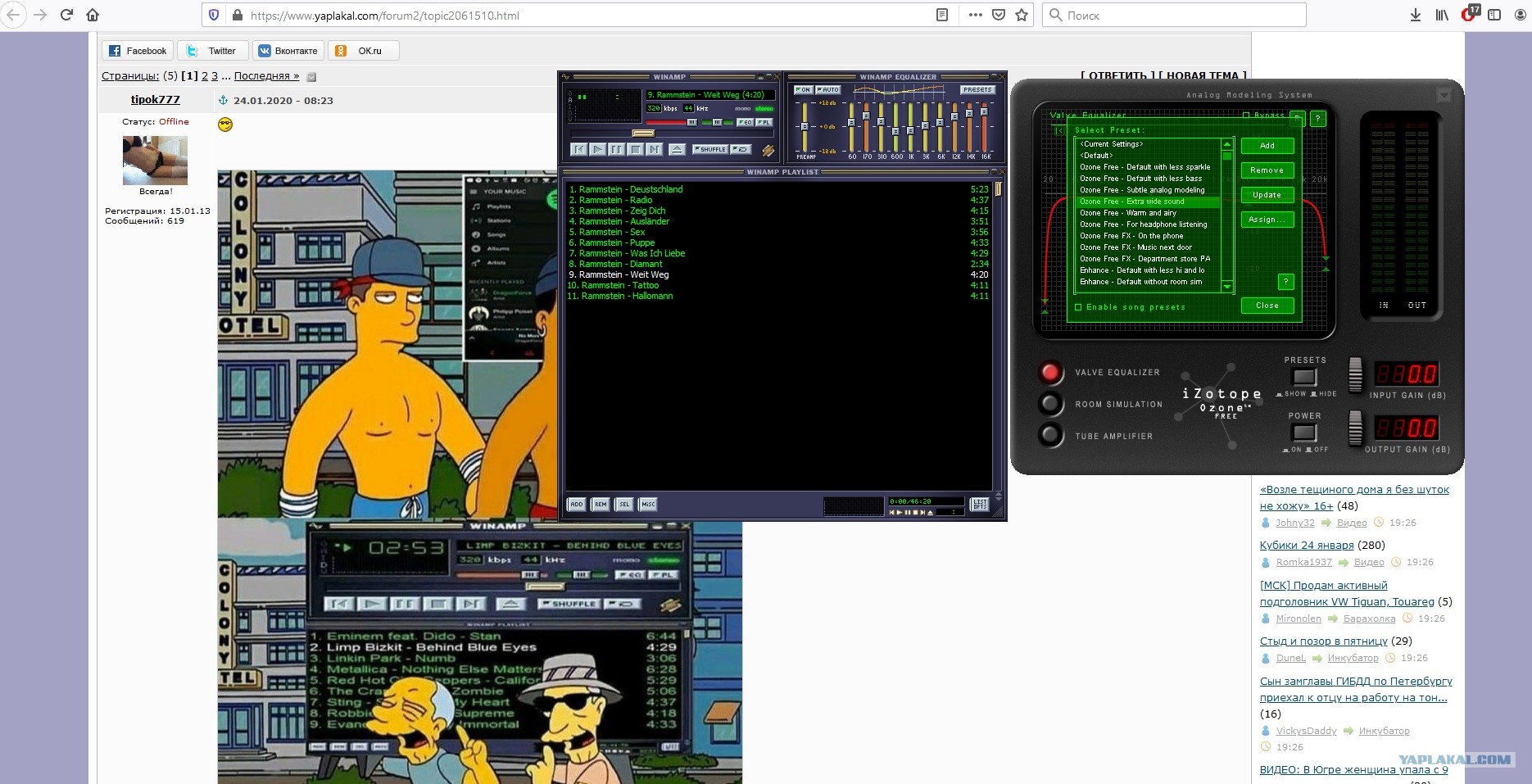Flip the Ozone Presets show/hide switch

[x=1304, y=377]
